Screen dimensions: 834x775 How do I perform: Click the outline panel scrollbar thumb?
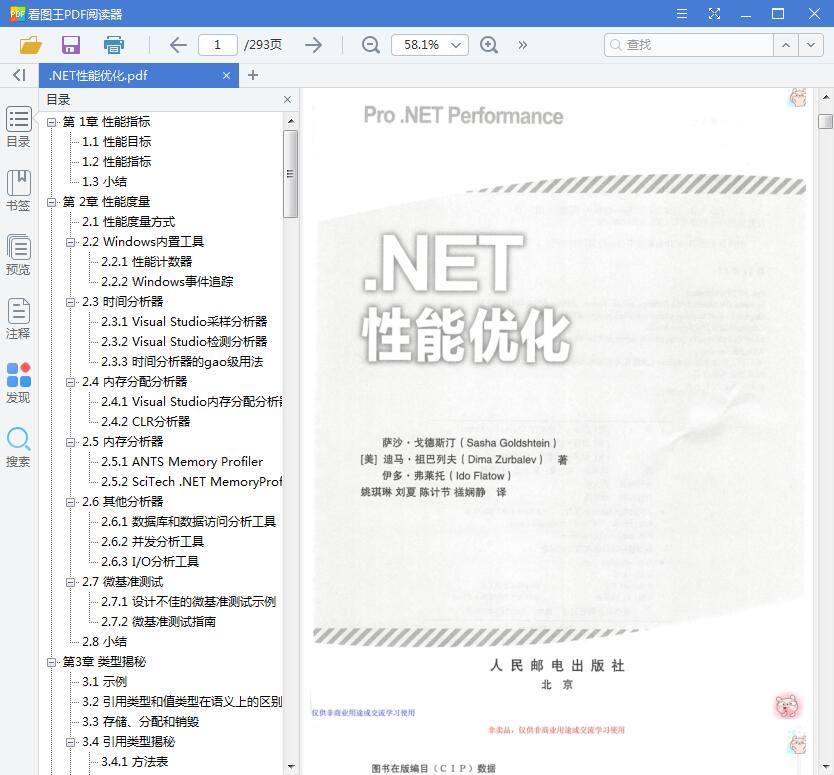290,174
